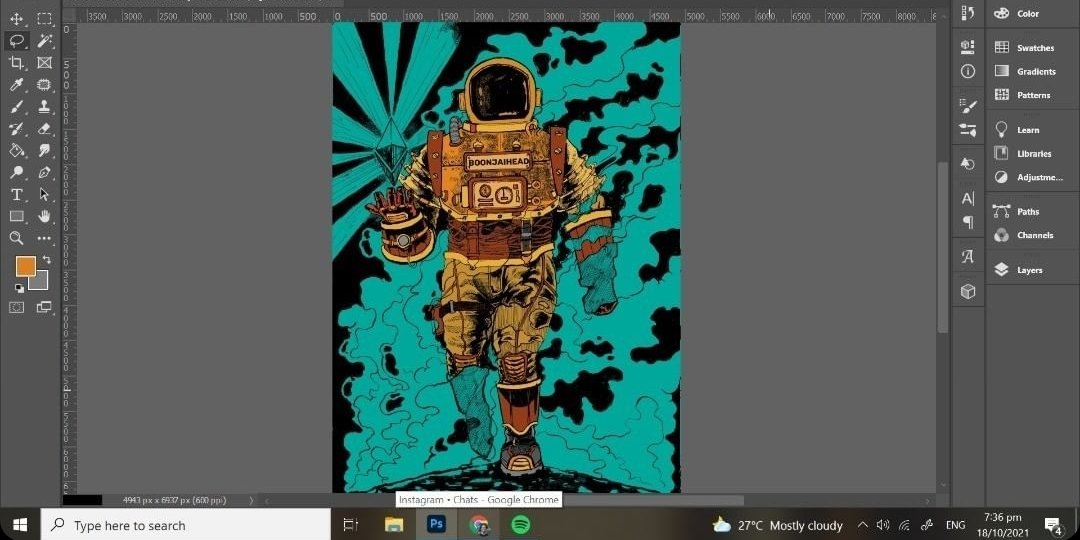The image size is (1080, 540).
Task: Open the Info panel icon
Action: tap(968, 72)
